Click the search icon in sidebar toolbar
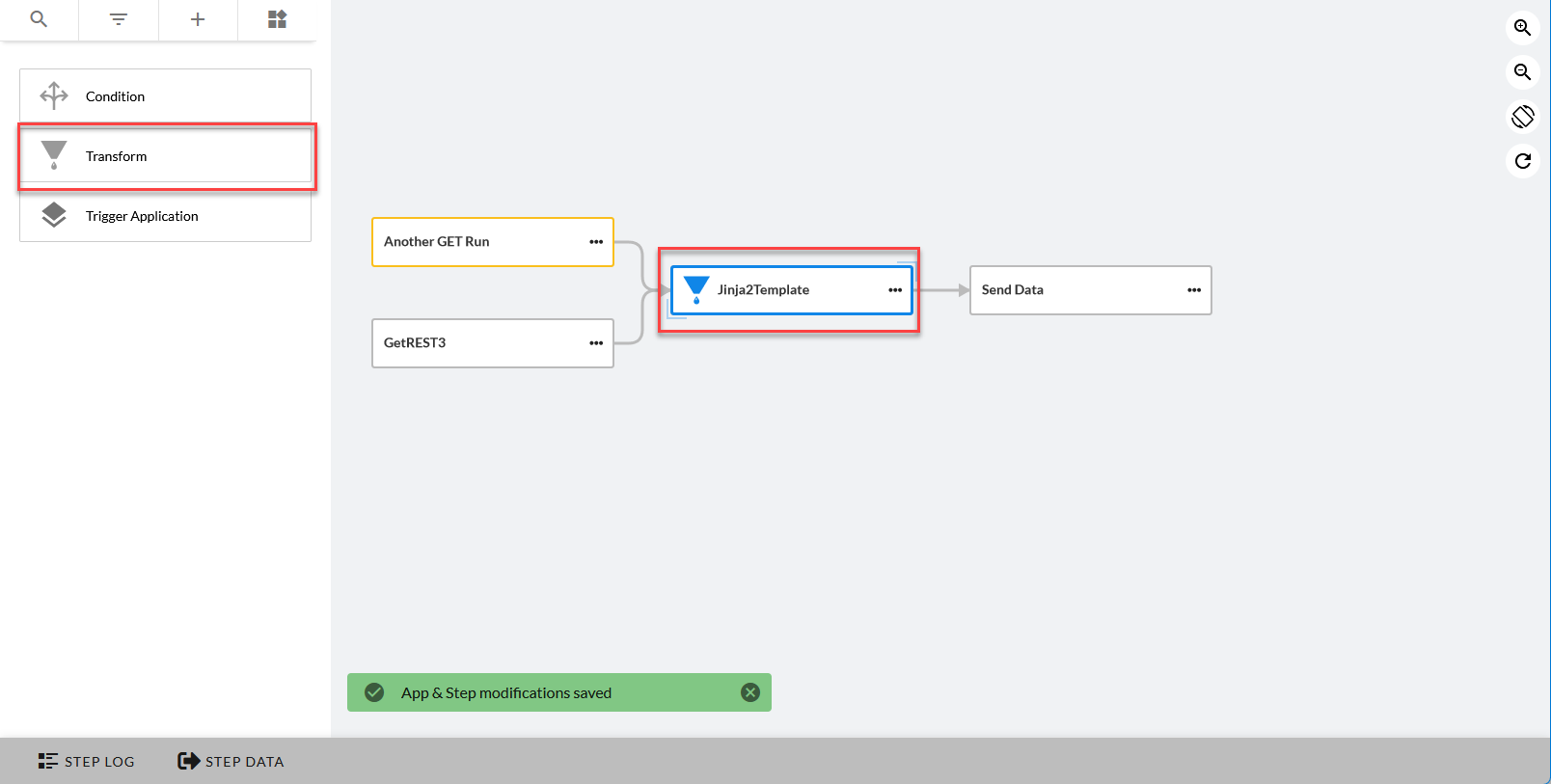Image resolution: width=1551 pixels, height=784 pixels. point(39,19)
